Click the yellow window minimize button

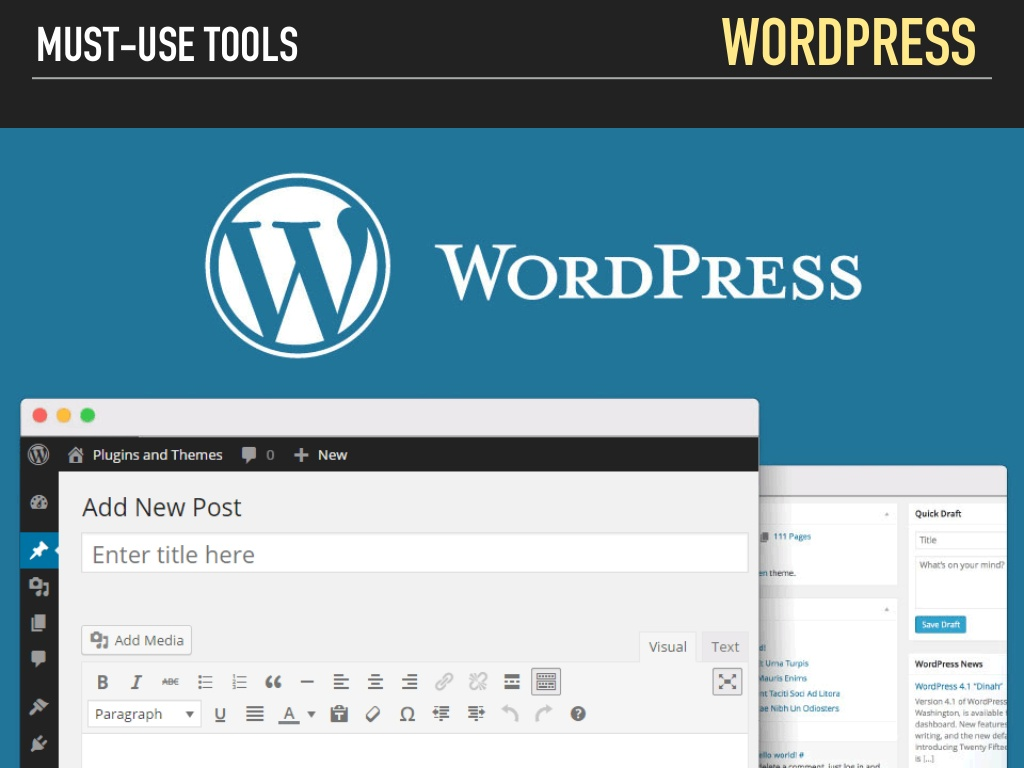[x=63, y=415]
